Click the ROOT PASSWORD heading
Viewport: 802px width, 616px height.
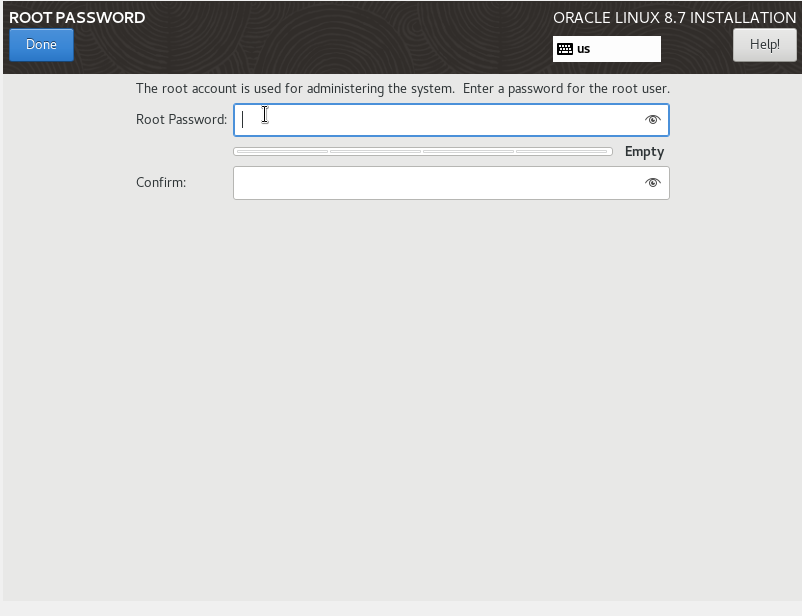pyautogui.click(x=77, y=17)
